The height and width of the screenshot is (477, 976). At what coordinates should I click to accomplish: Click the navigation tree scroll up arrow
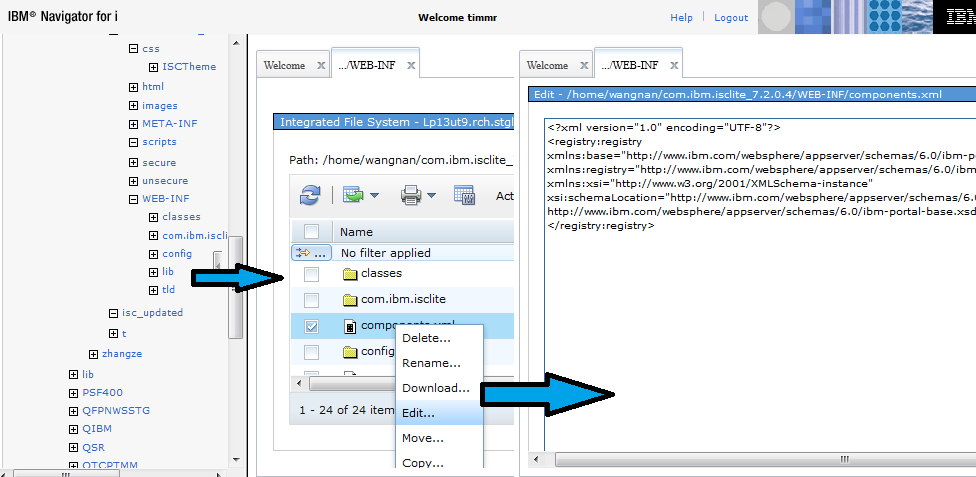[x=236, y=42]
